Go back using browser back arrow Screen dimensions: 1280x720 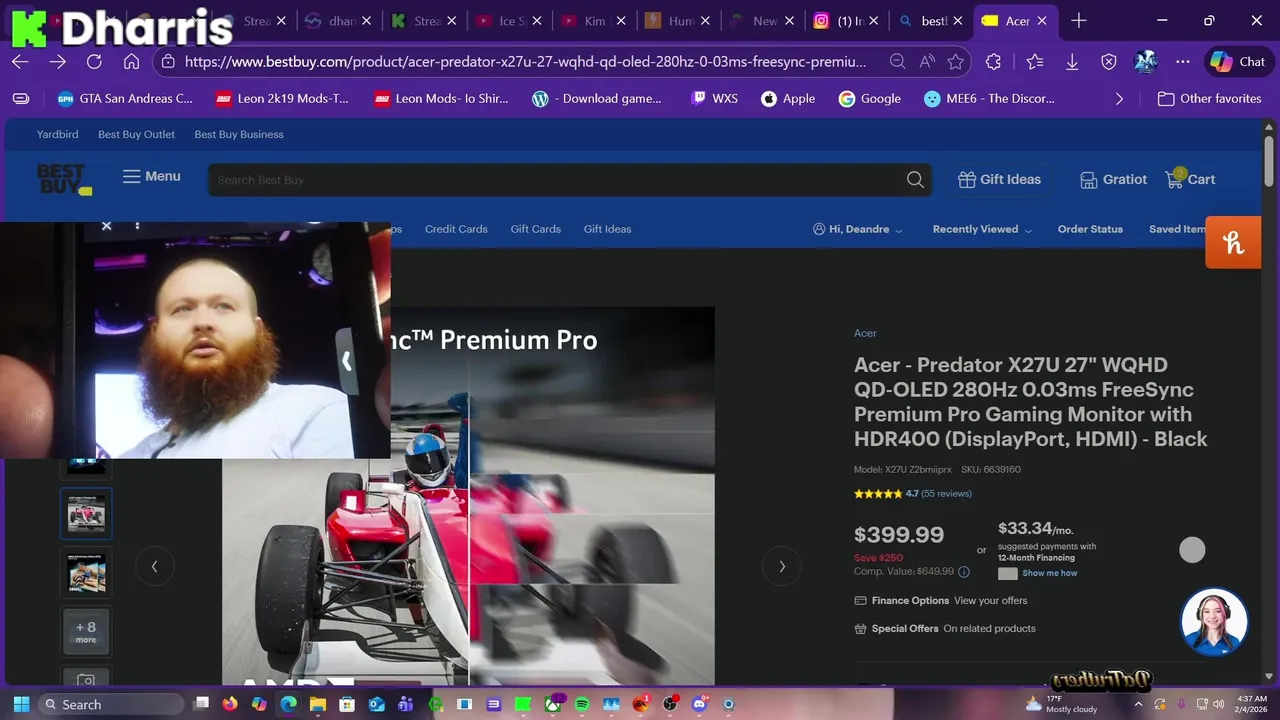click(20, 62)
